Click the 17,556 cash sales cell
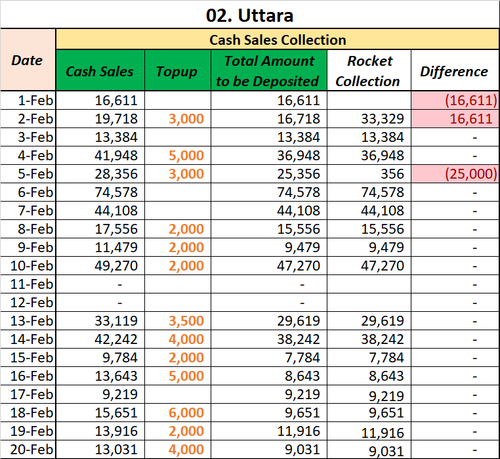The image size is (500, 459). point(100,229)
